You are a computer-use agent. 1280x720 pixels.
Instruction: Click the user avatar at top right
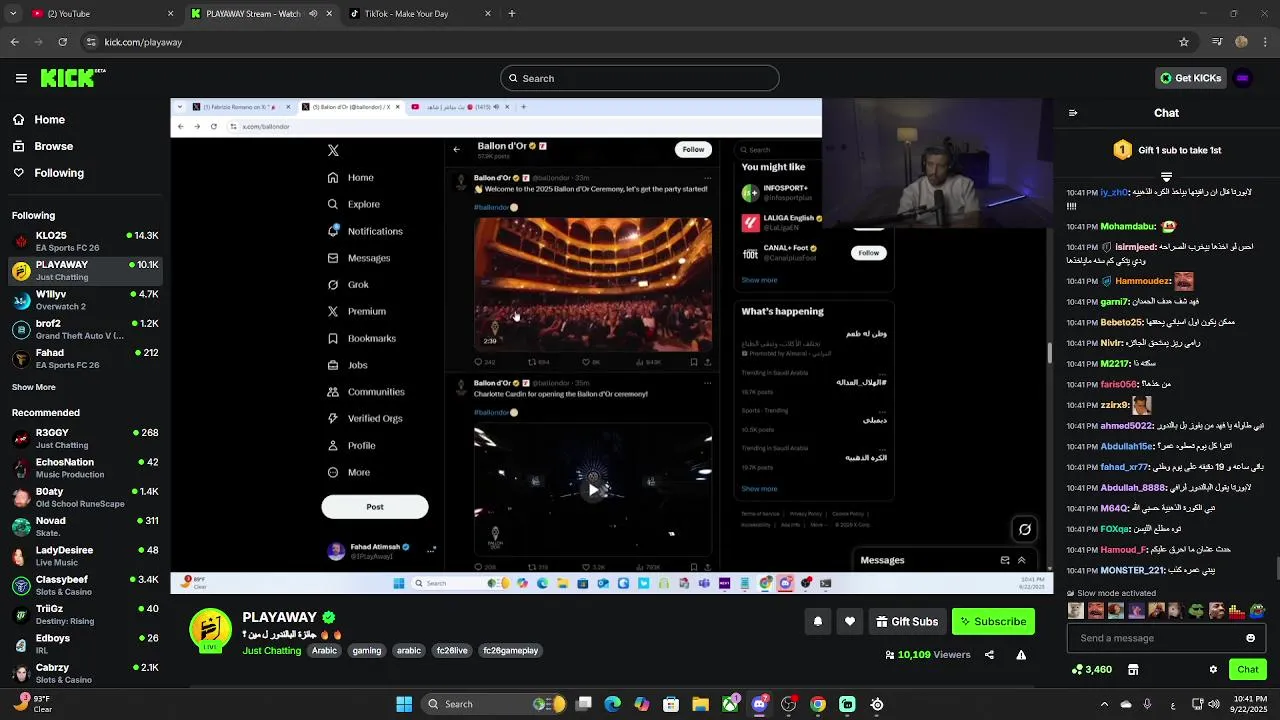point(1243,78)
